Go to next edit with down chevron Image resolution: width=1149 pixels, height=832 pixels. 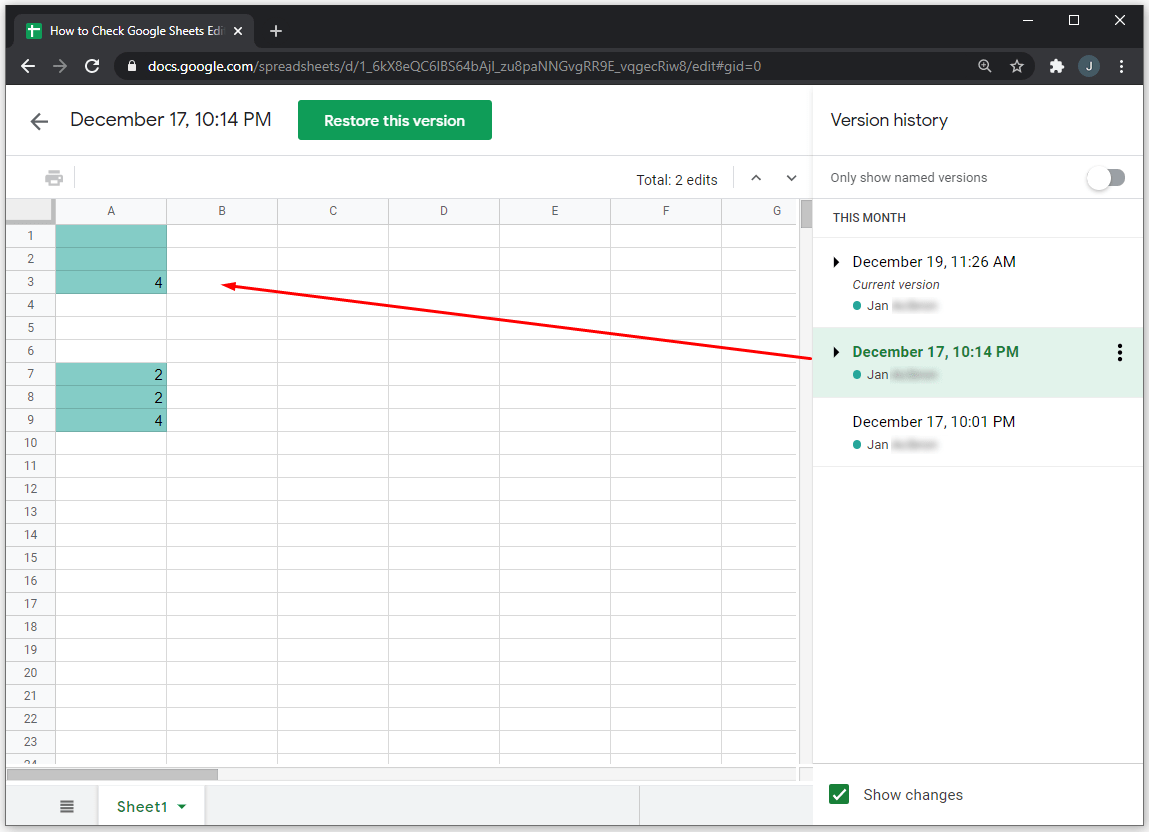791,178
